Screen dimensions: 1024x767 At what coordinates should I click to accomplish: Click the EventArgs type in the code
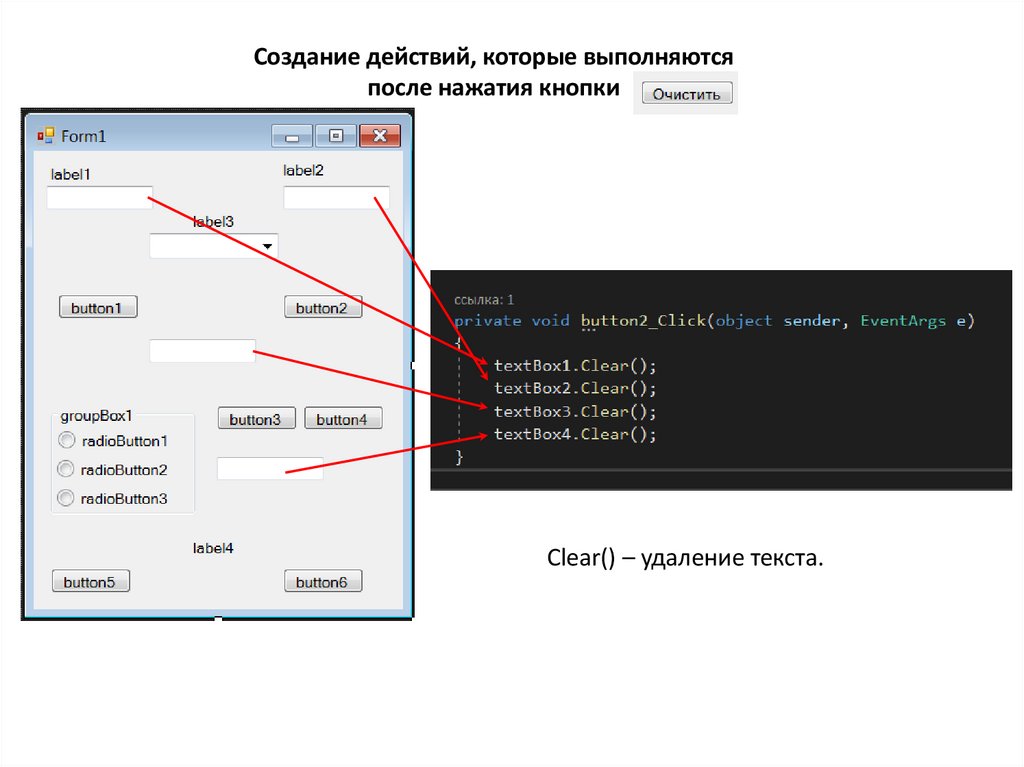coord(903,321)
